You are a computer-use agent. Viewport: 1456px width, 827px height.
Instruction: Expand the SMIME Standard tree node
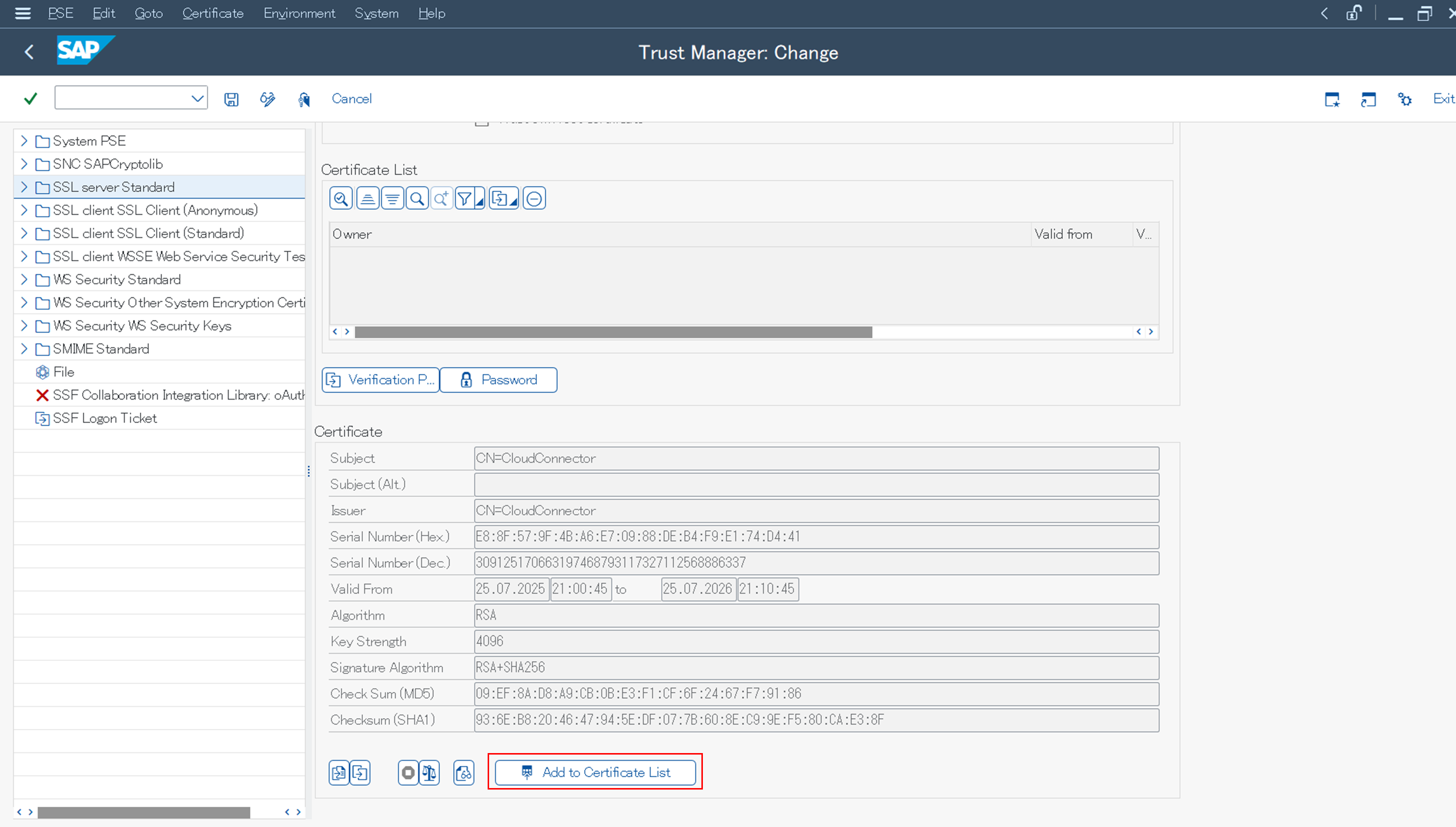click(24, 349)
